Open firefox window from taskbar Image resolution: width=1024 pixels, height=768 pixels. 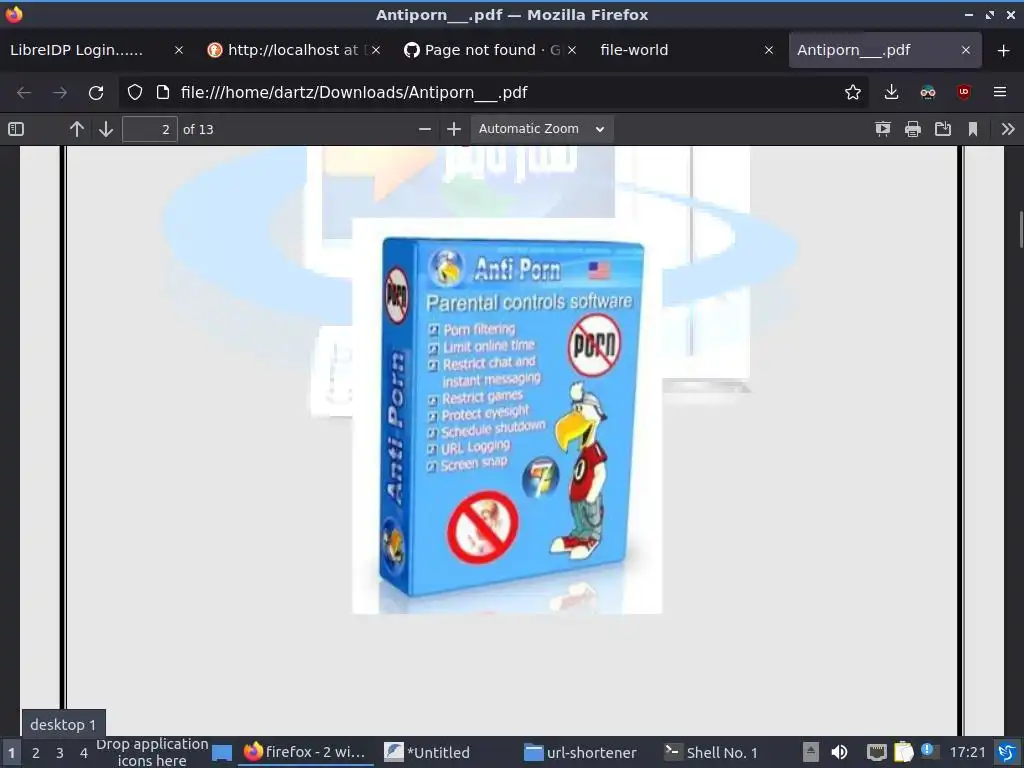click(305, 752)
